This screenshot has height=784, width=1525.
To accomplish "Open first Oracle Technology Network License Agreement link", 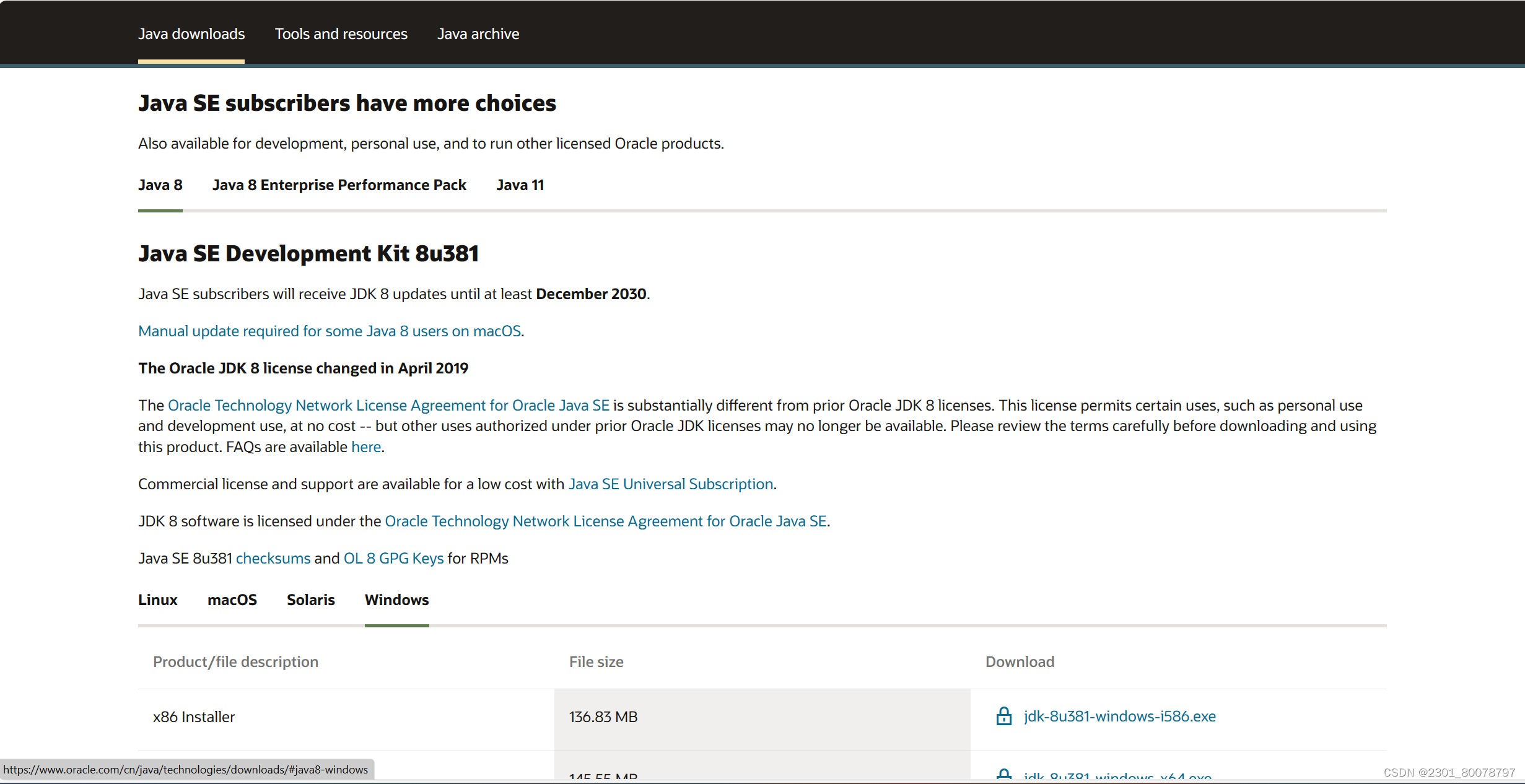I will click(x=388, y=406).
